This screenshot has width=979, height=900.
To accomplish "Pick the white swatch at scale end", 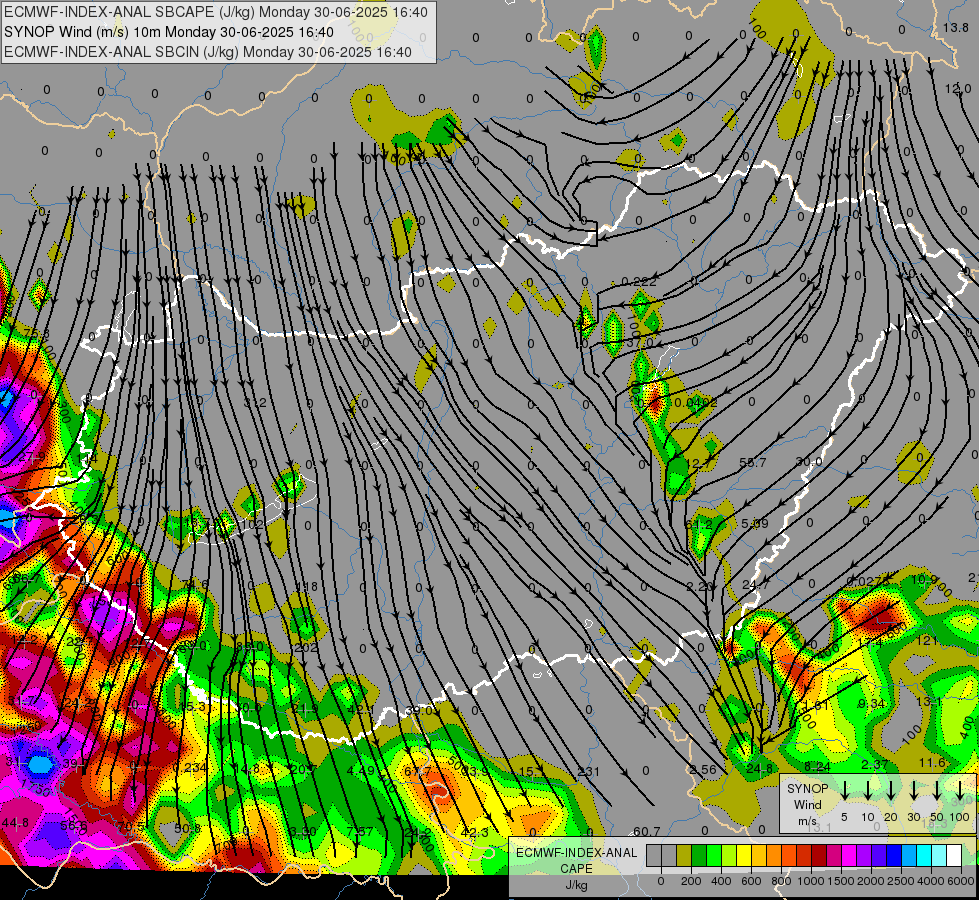I will click(x=954, y=855).
